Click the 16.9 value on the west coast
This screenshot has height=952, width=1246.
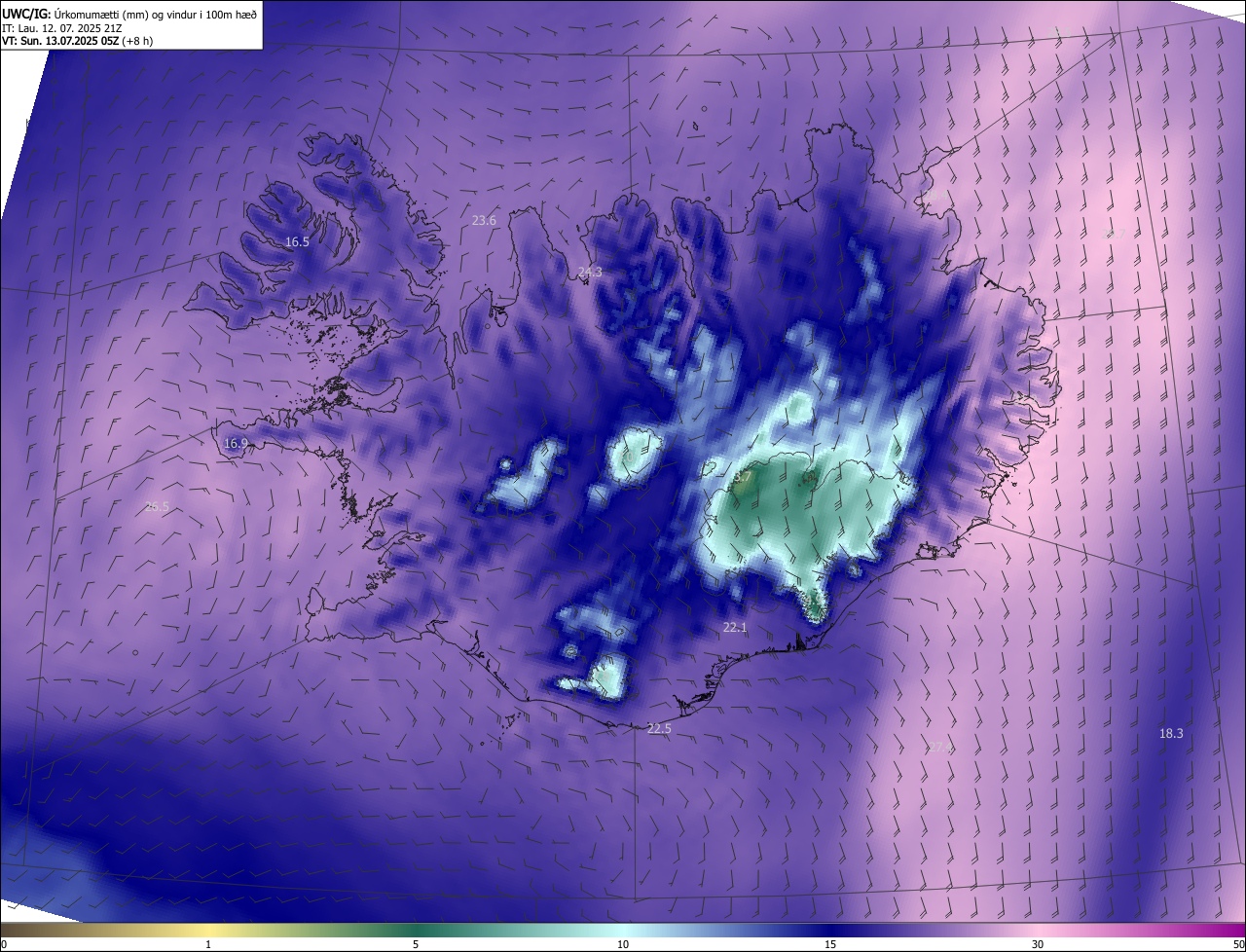point(236,443)
